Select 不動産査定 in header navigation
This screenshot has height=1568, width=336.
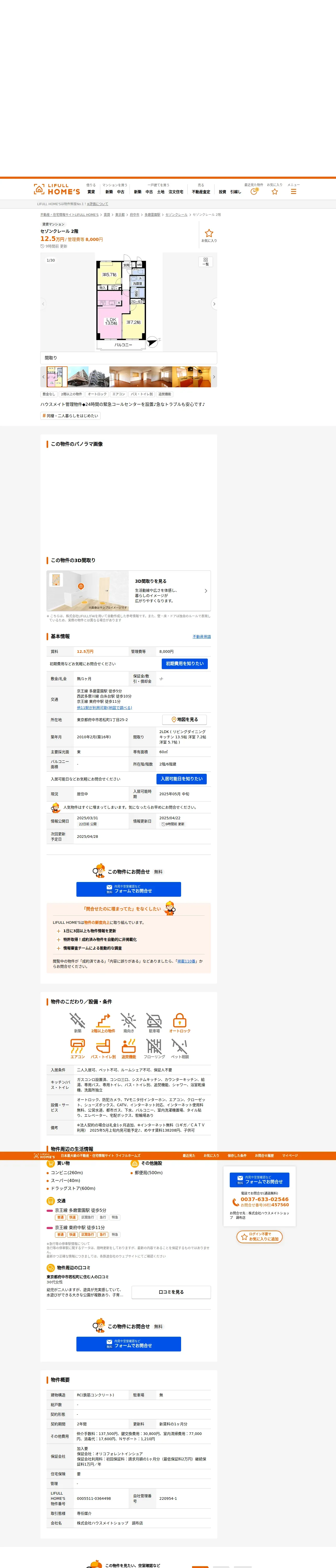(201, 192)
